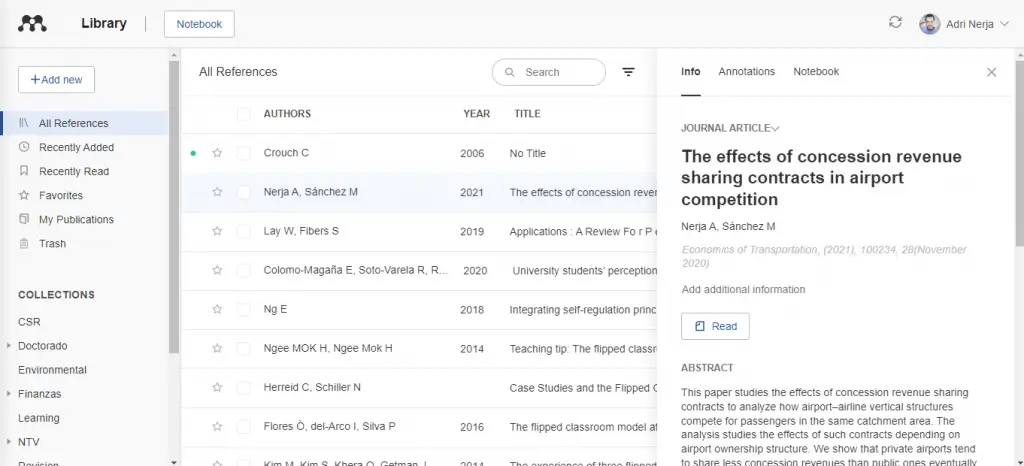Click the green unread dot on Crouch C
1024x466 pixels.
click(x=193, y=153)
